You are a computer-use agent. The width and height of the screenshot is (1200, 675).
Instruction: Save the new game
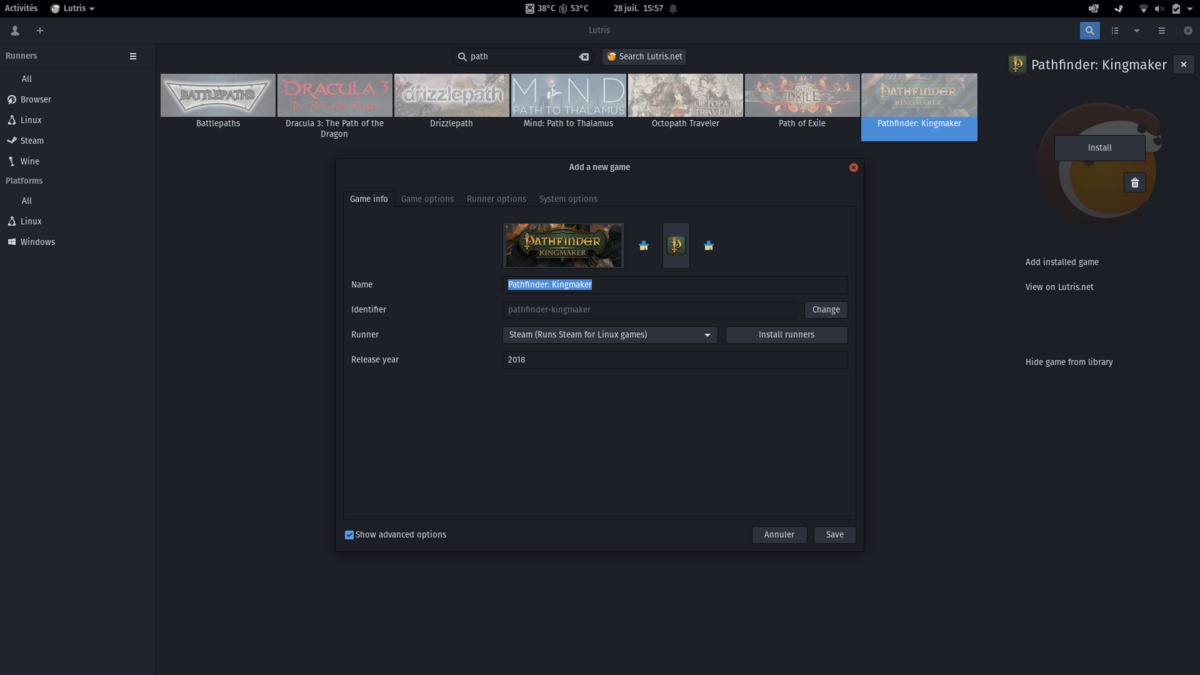pos(835,535)
